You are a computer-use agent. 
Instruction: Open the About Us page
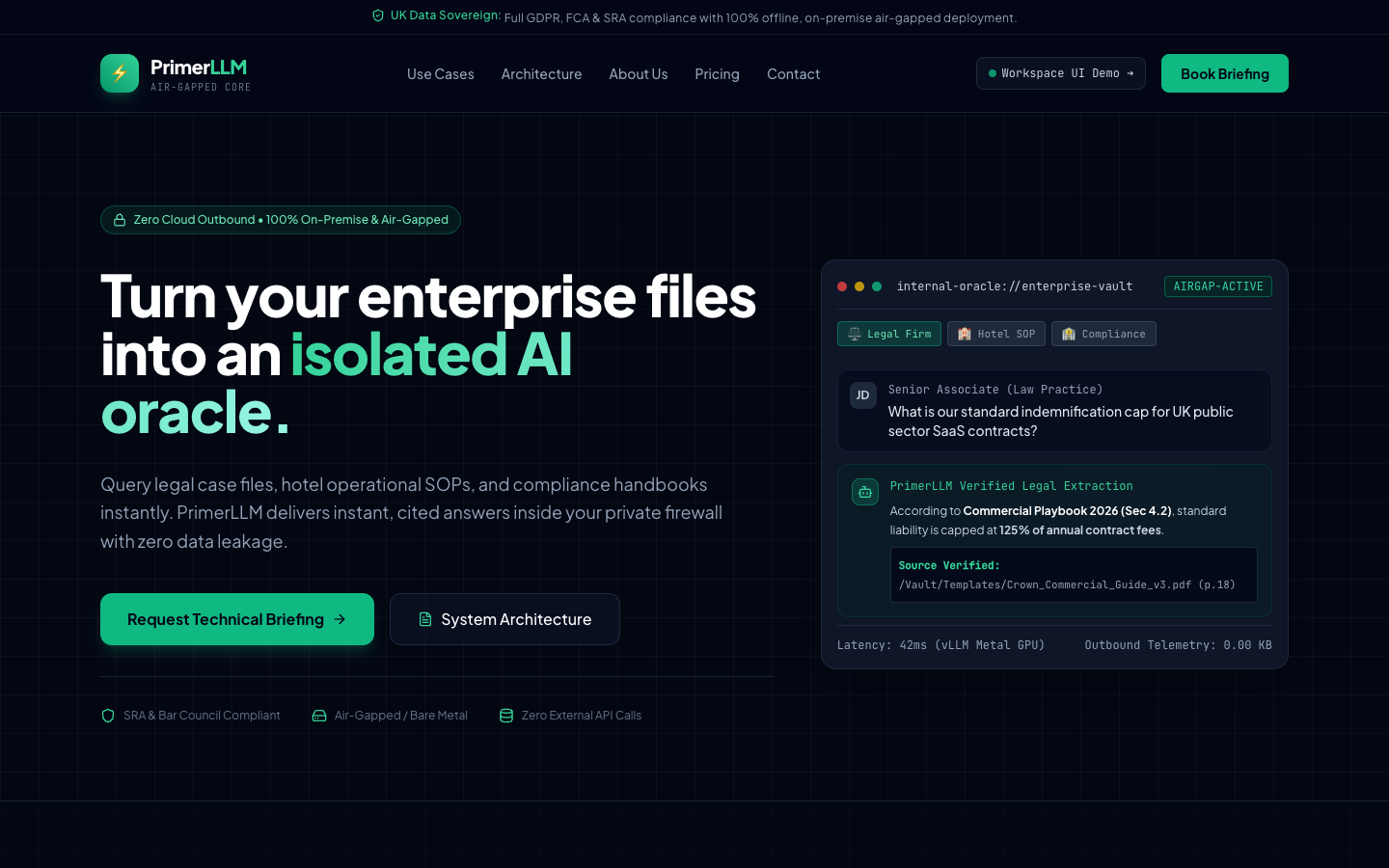pos(638,74)
